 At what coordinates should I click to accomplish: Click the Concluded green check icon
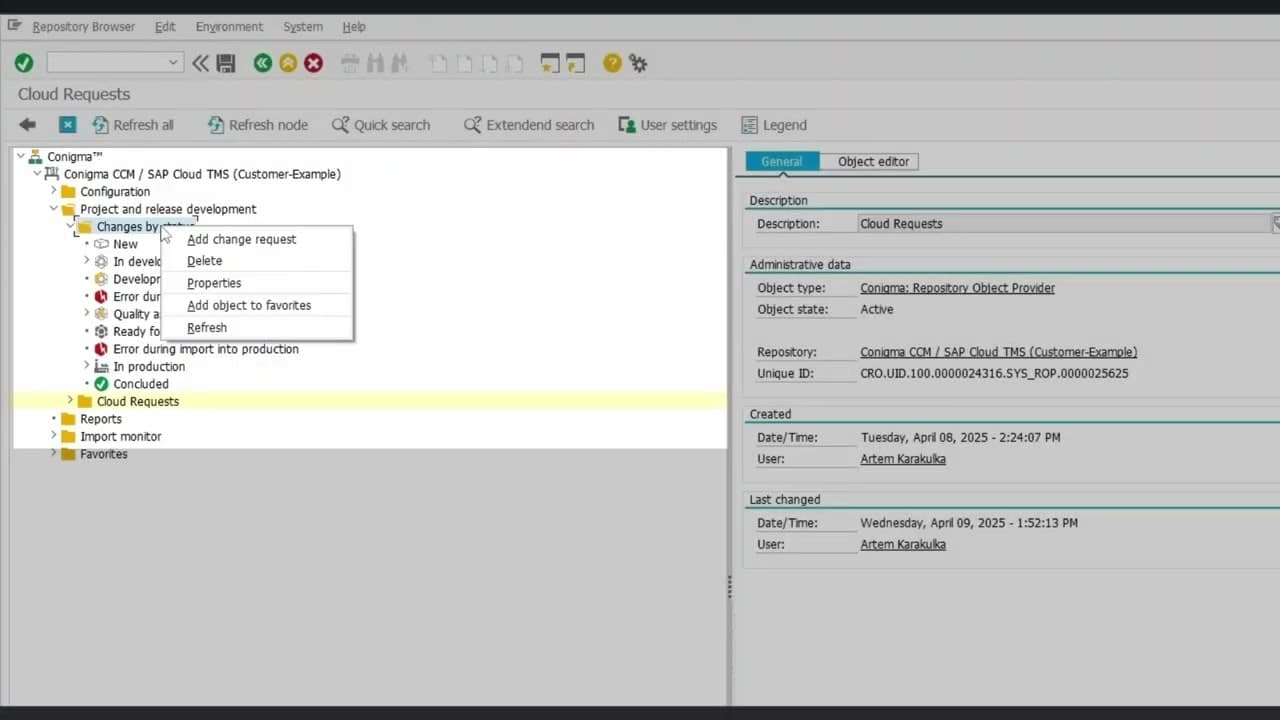tap(101, 384)
